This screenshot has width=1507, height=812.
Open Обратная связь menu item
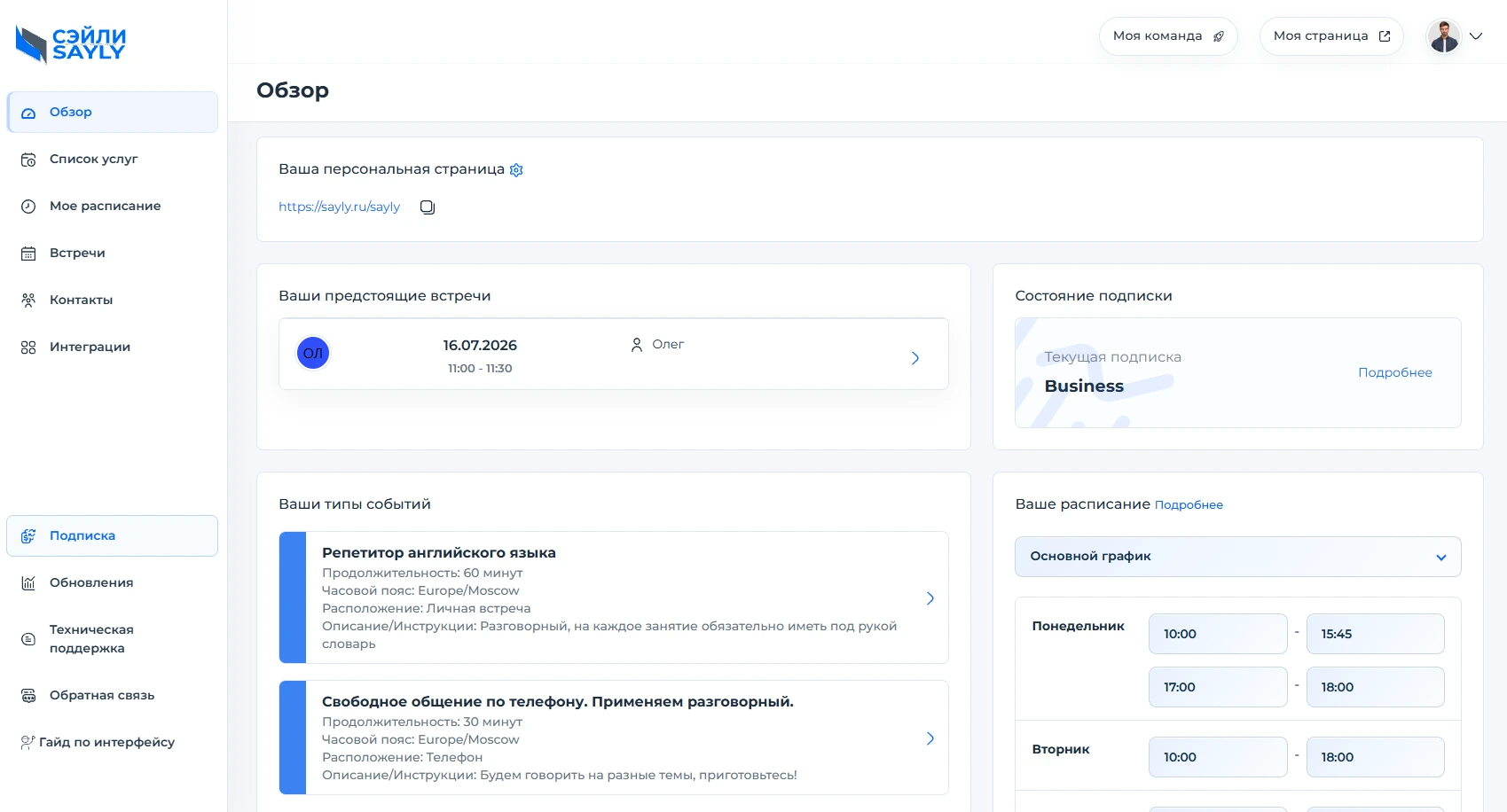point(112,696)
